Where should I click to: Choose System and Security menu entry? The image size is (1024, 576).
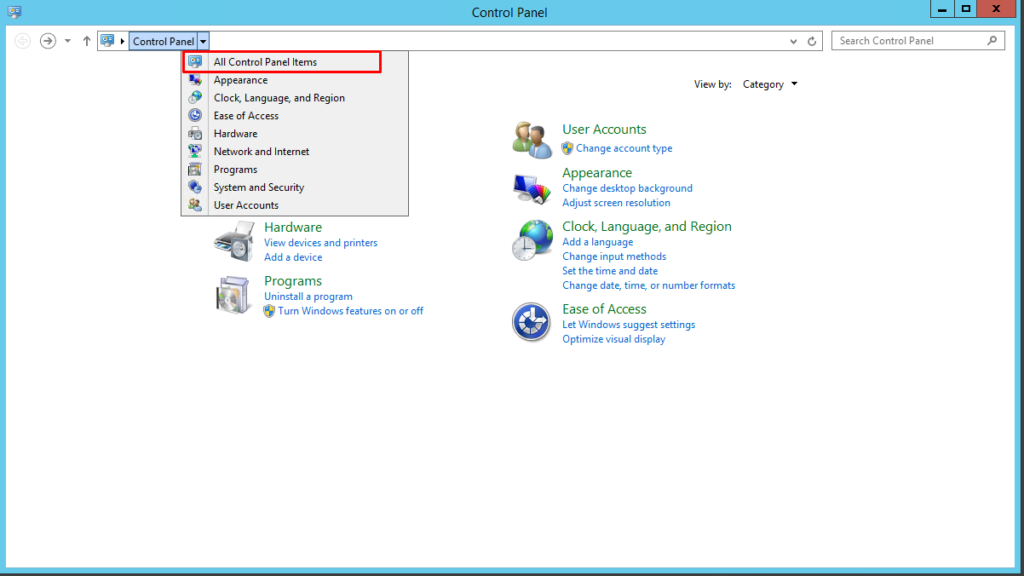295,187
